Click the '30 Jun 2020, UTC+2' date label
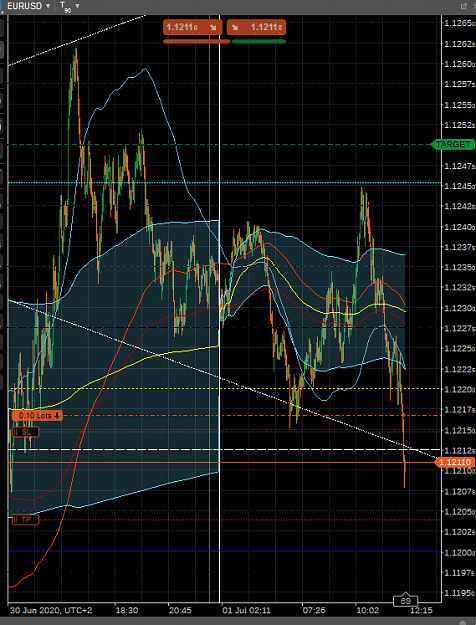 [51, 610]
